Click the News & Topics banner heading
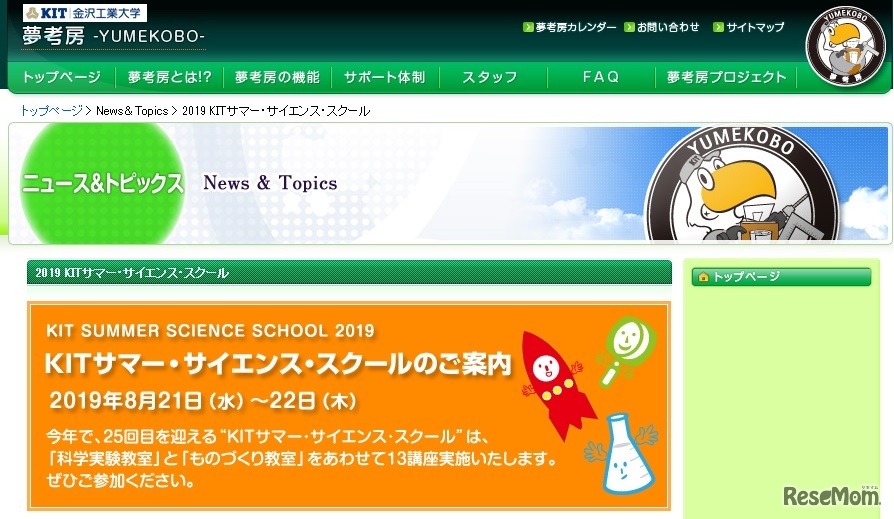Screen dimensions: 894x519 (x=270, y=183)
